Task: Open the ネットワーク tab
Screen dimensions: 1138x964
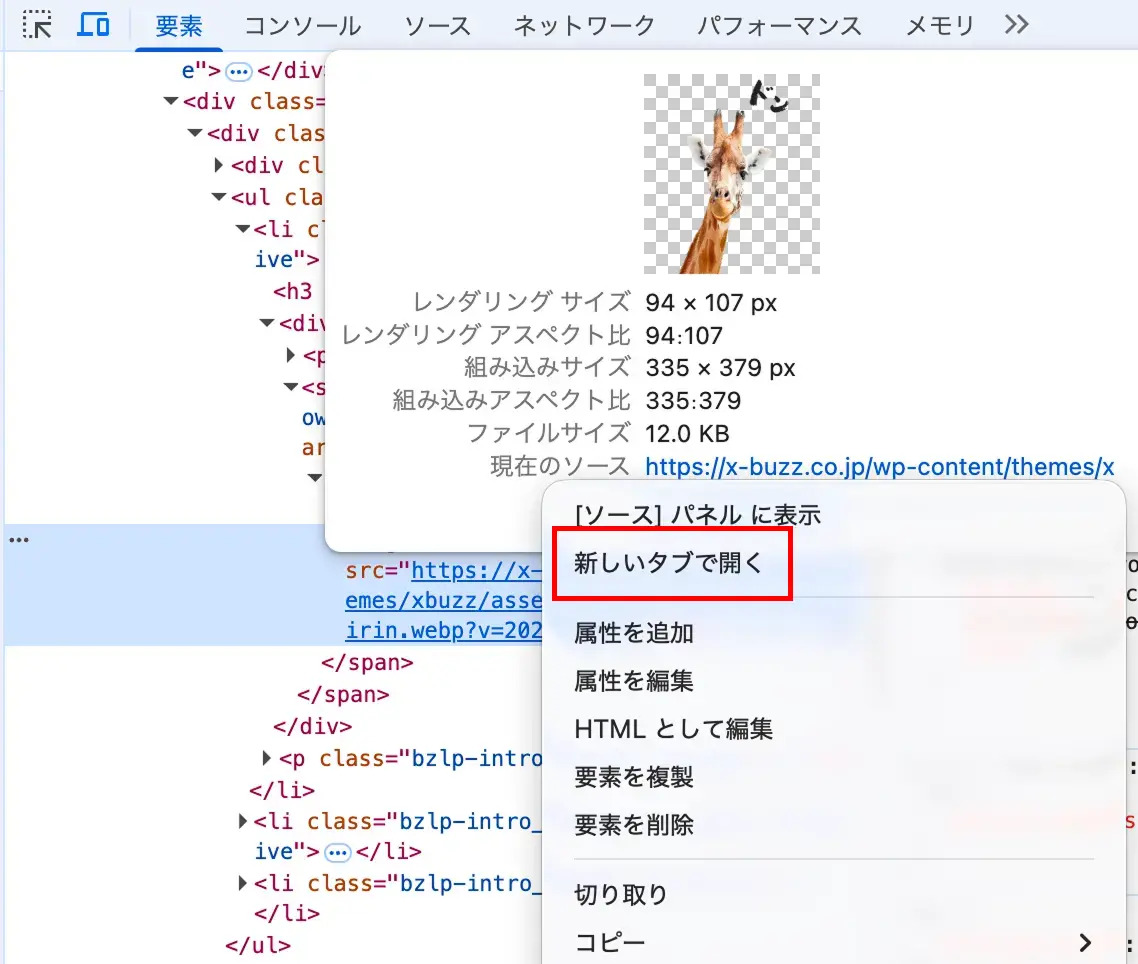Action: (584, 26)
